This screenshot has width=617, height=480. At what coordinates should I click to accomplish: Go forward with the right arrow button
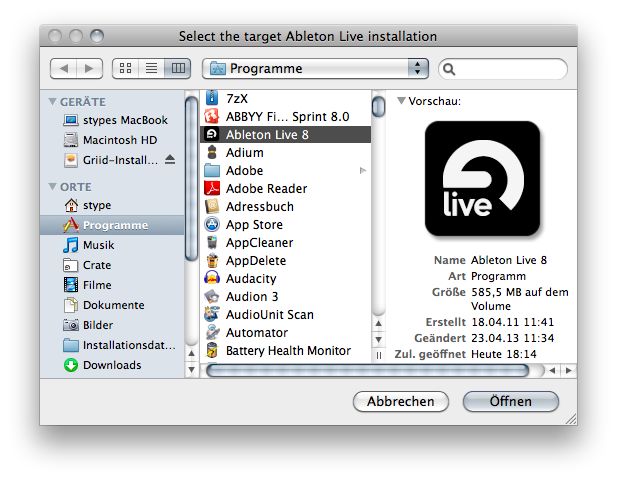90,68
